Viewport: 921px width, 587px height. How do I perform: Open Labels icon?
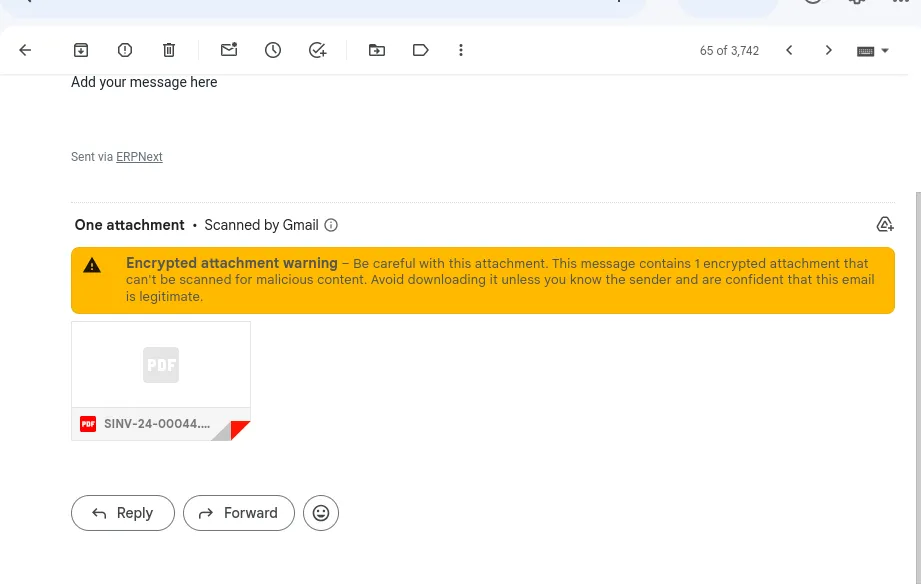421,51
